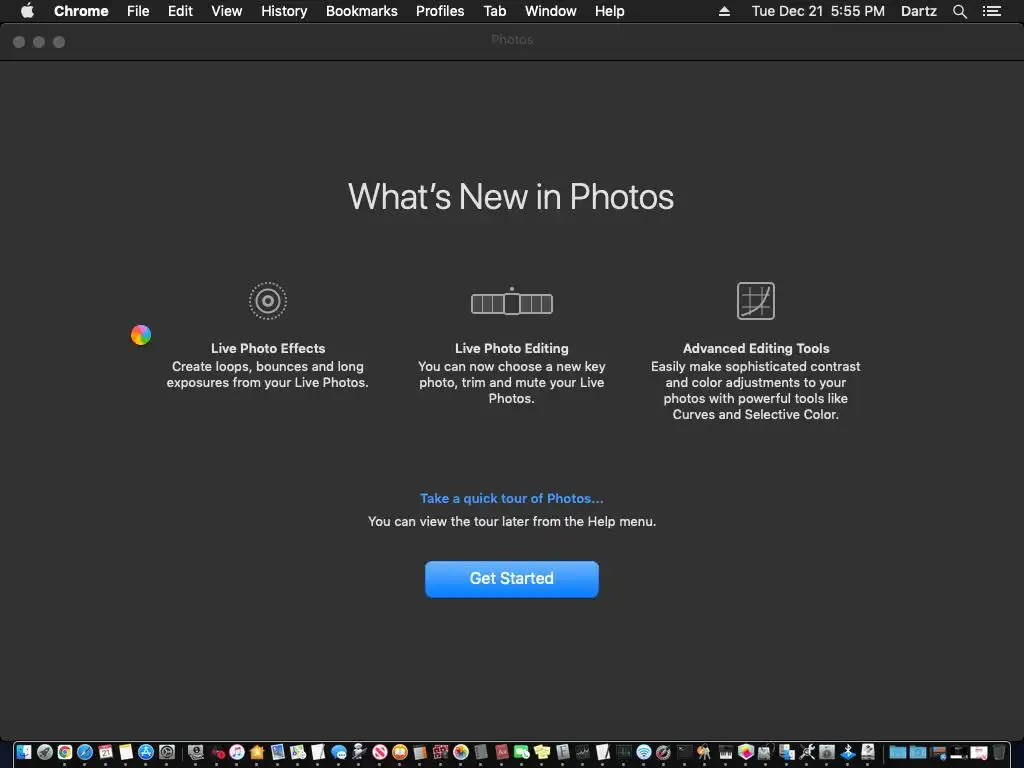Close the Photos window with left traffic light
1024x768 pixels.
coord(19,42)
